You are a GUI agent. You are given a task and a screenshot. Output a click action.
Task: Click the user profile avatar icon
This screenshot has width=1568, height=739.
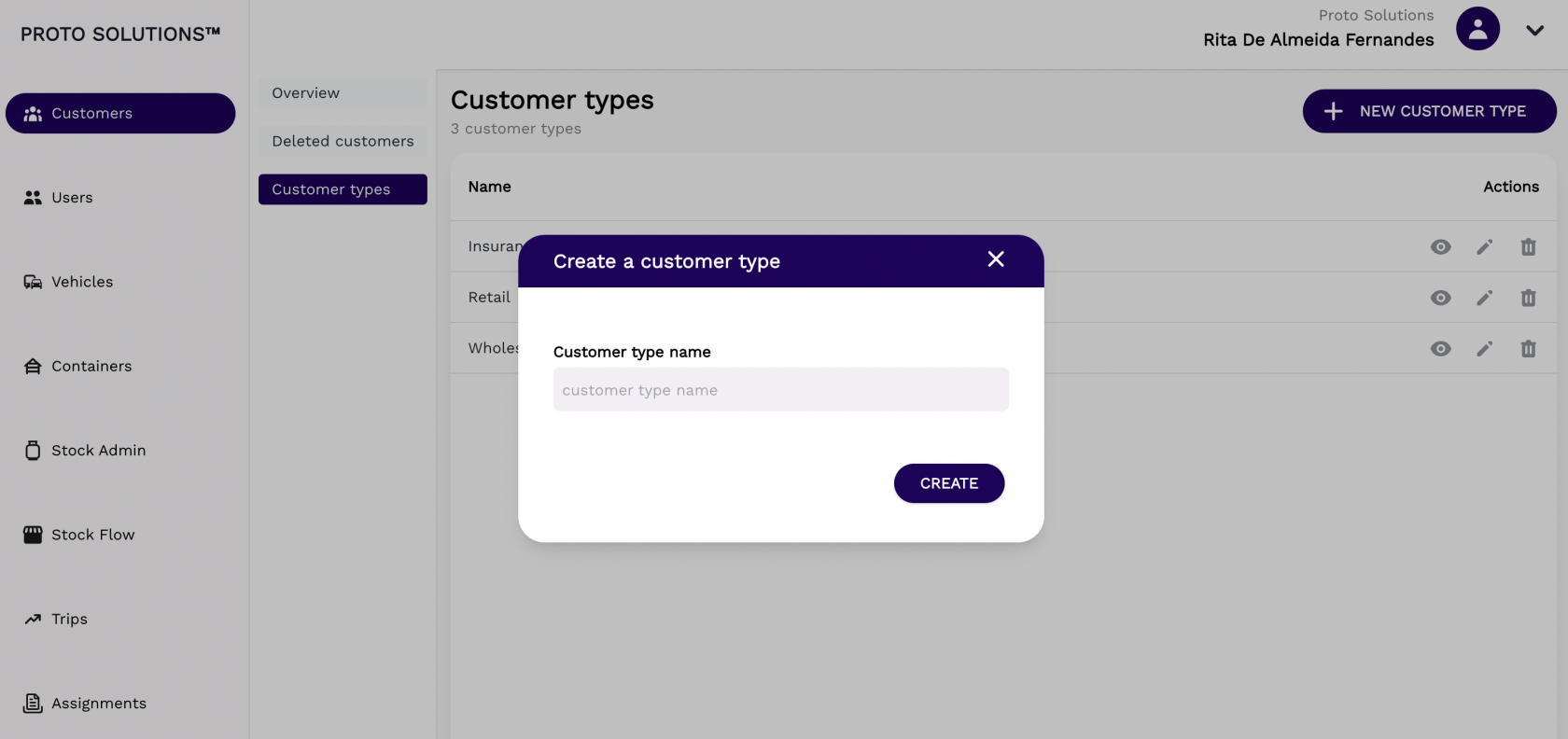[1478, 29]
